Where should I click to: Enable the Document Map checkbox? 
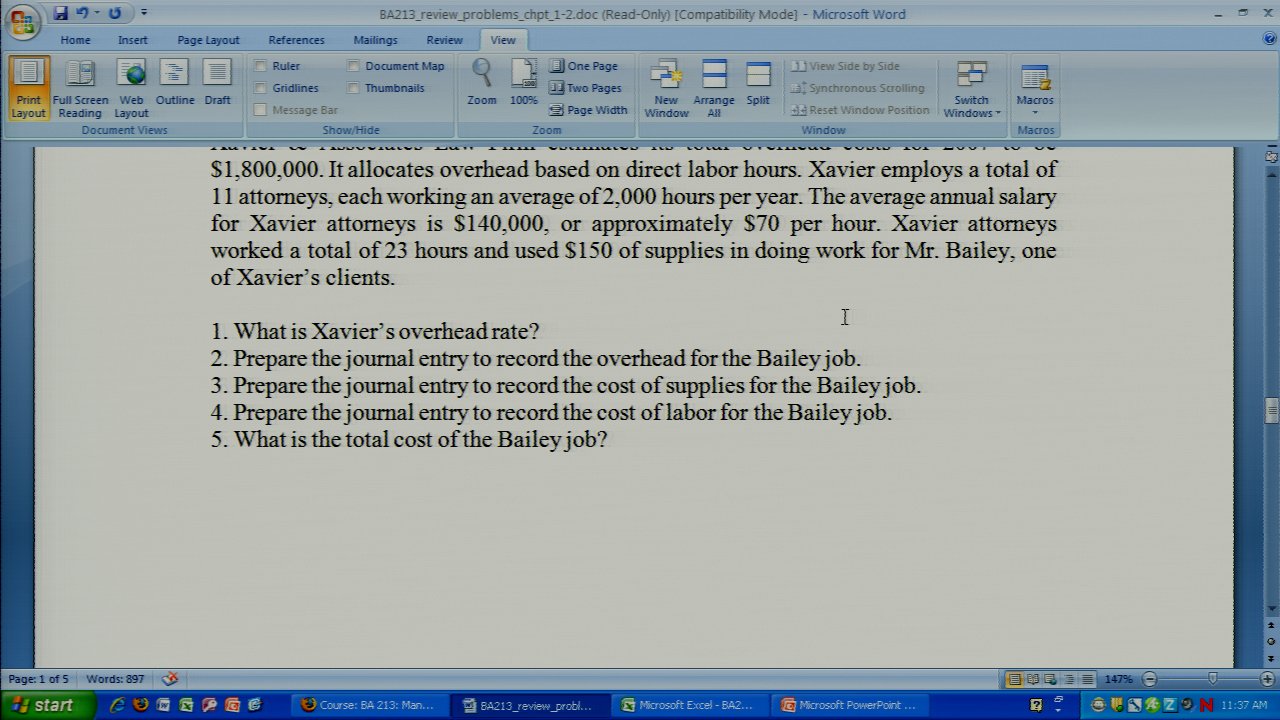354,66
